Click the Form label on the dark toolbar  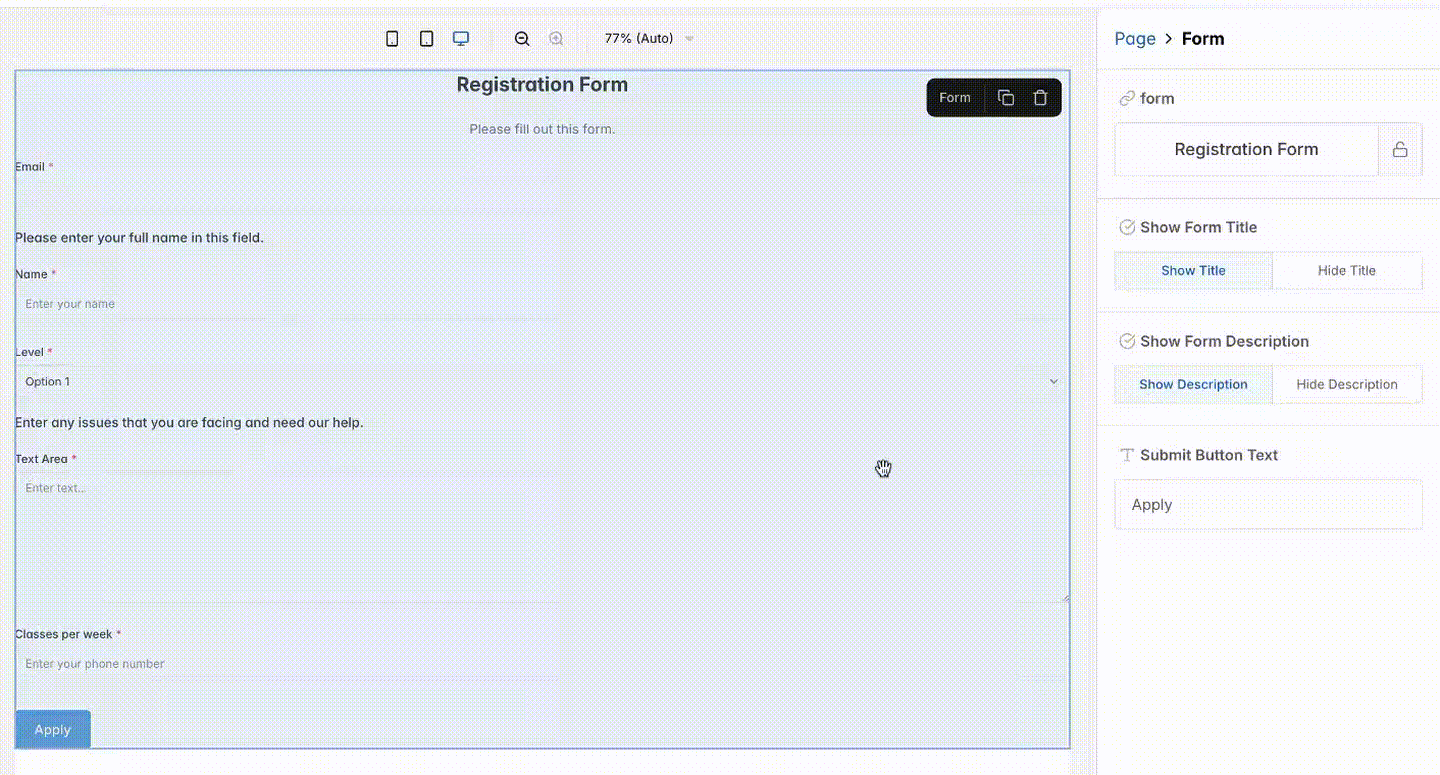954,97
